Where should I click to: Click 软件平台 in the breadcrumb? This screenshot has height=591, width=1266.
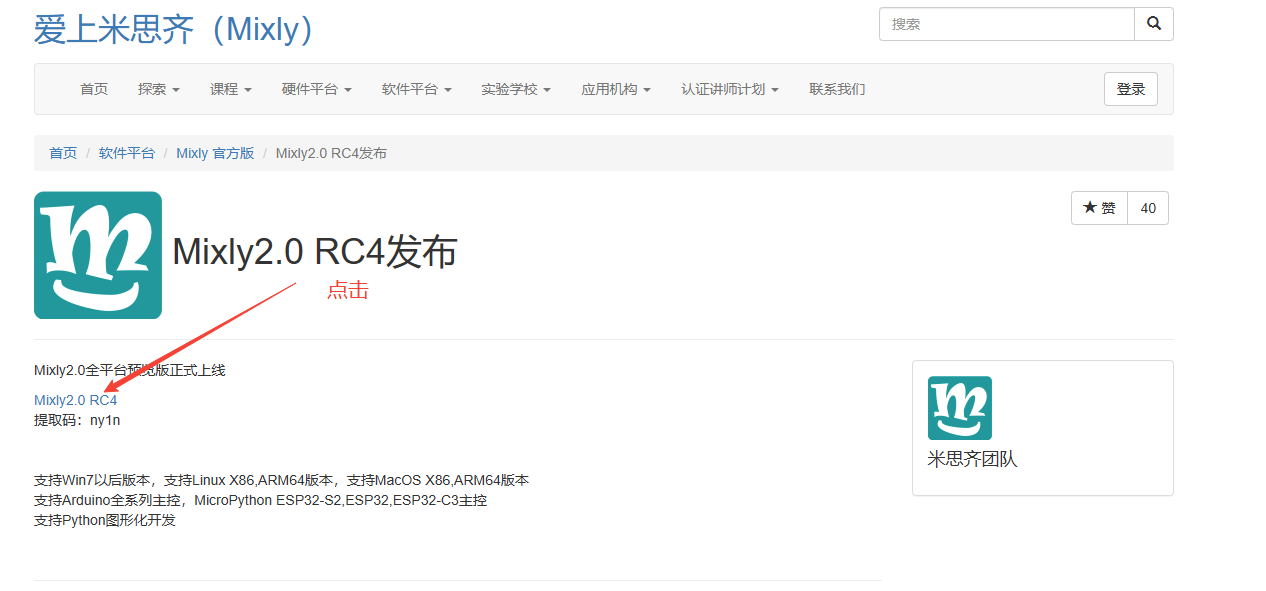tap(127, 153)
